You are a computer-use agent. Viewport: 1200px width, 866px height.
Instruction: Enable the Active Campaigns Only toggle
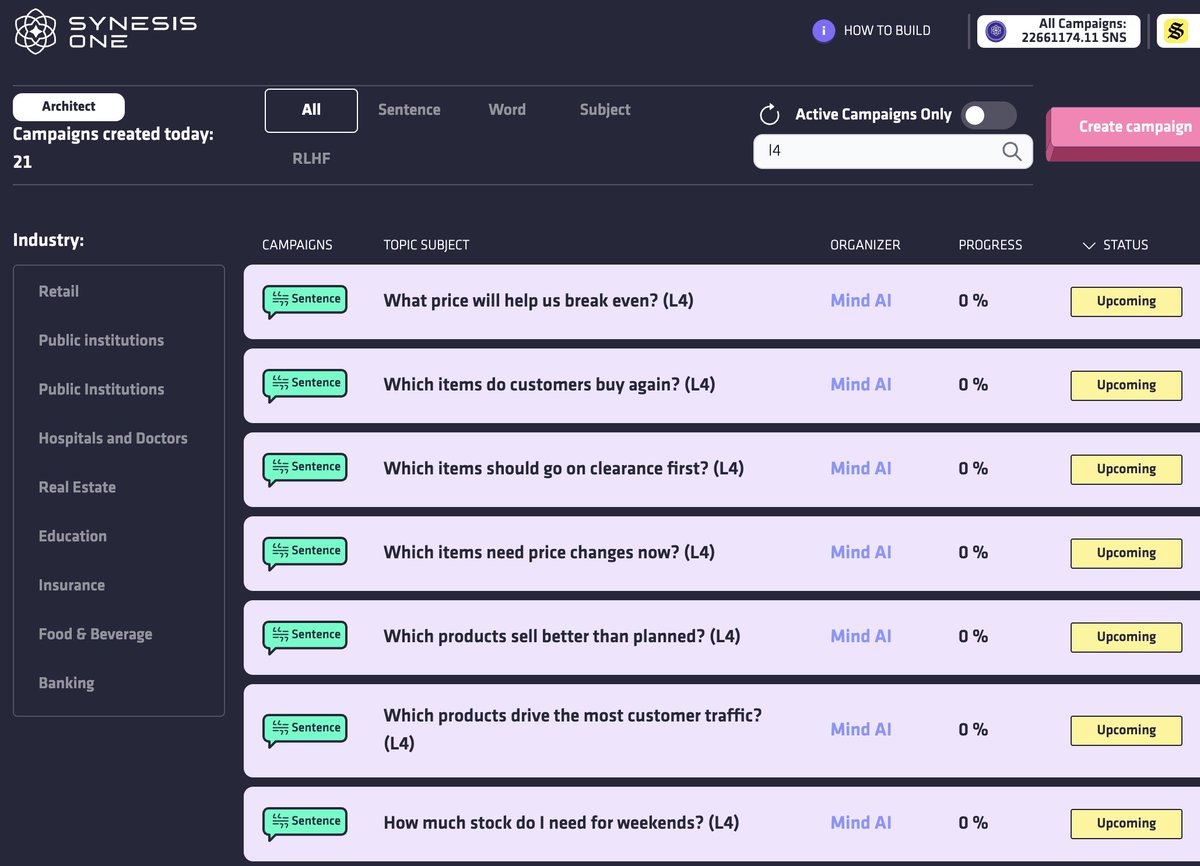tap(988, 115)
